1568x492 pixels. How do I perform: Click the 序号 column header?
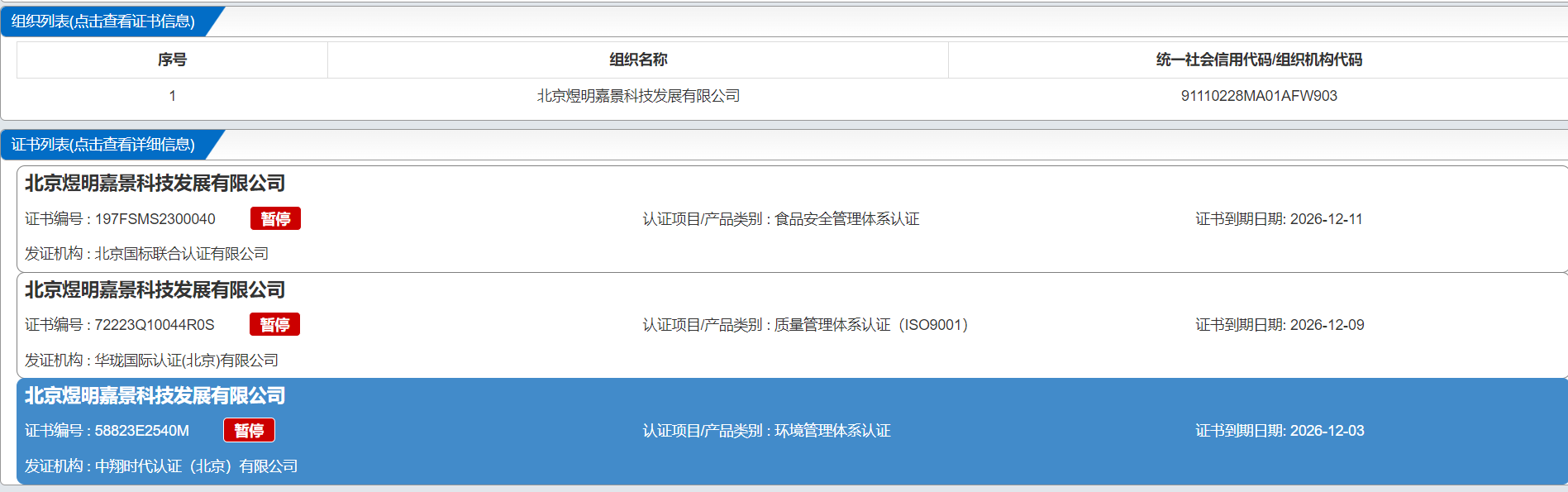point(172,60)
